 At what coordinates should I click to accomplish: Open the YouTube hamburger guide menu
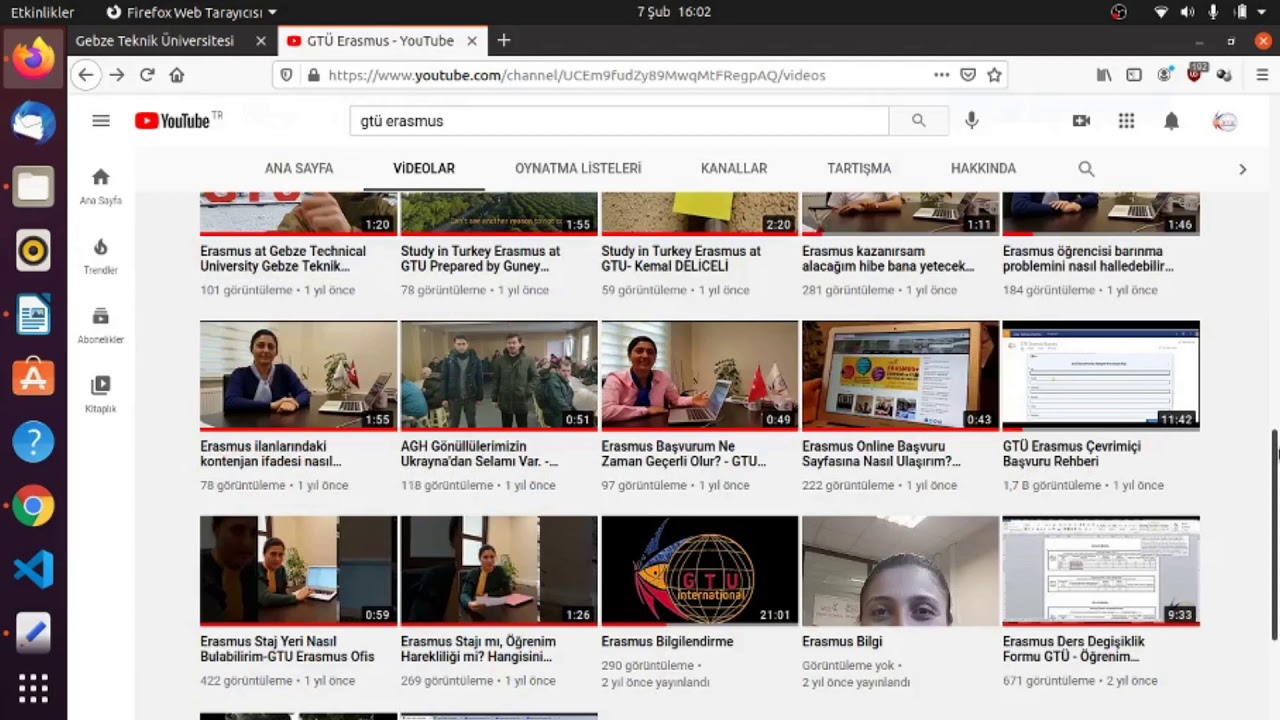(101, 121)
